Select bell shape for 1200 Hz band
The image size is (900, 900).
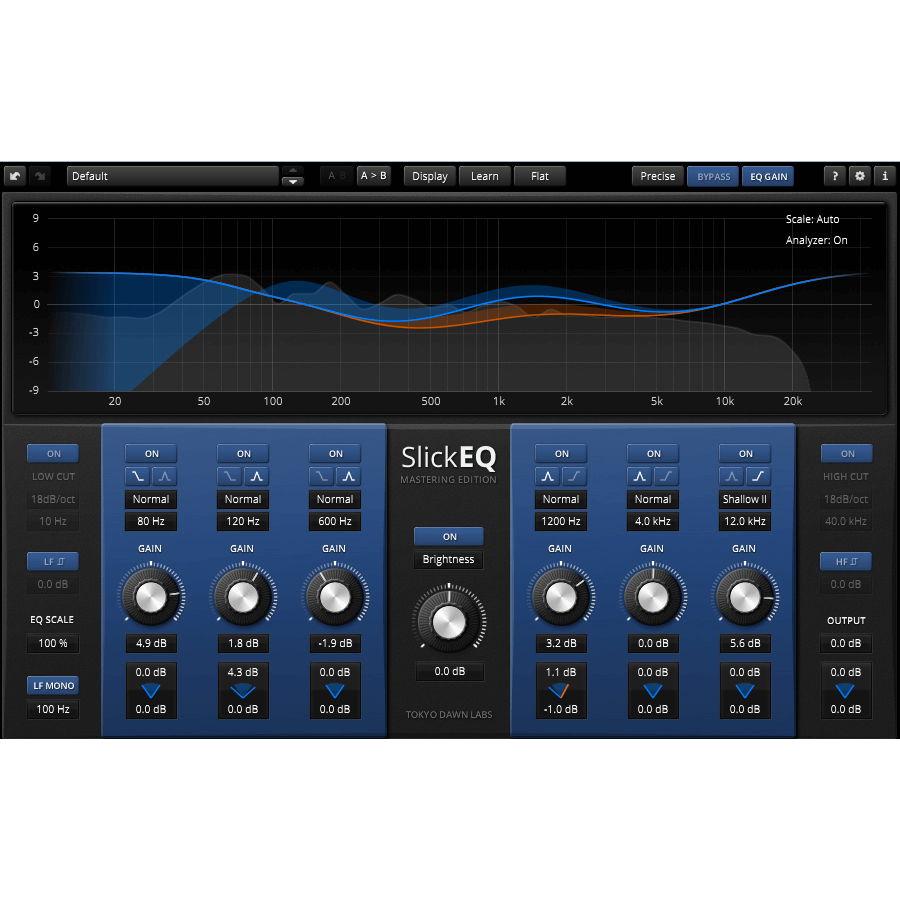pos(548,476)
